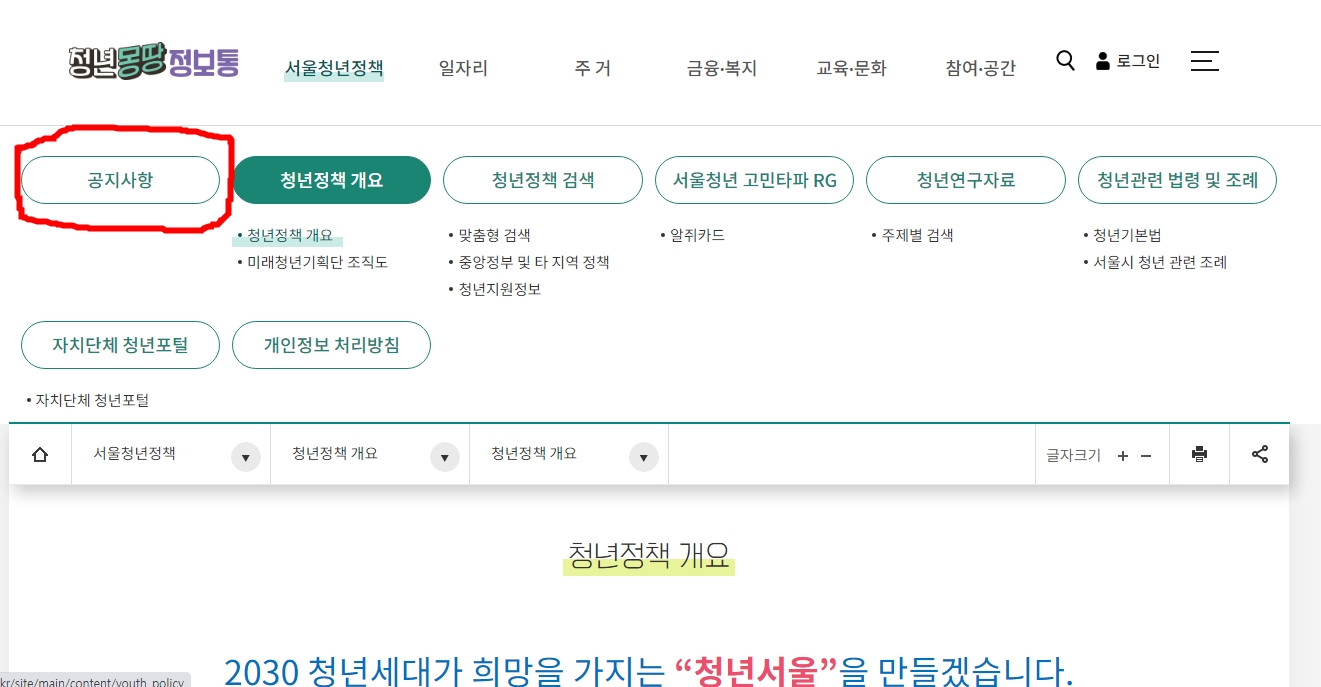Click the print icon on the breadcrumb bar
Image resolution: width=1321 pixels, height=687 pixels.
click(x=1199, y=453)
